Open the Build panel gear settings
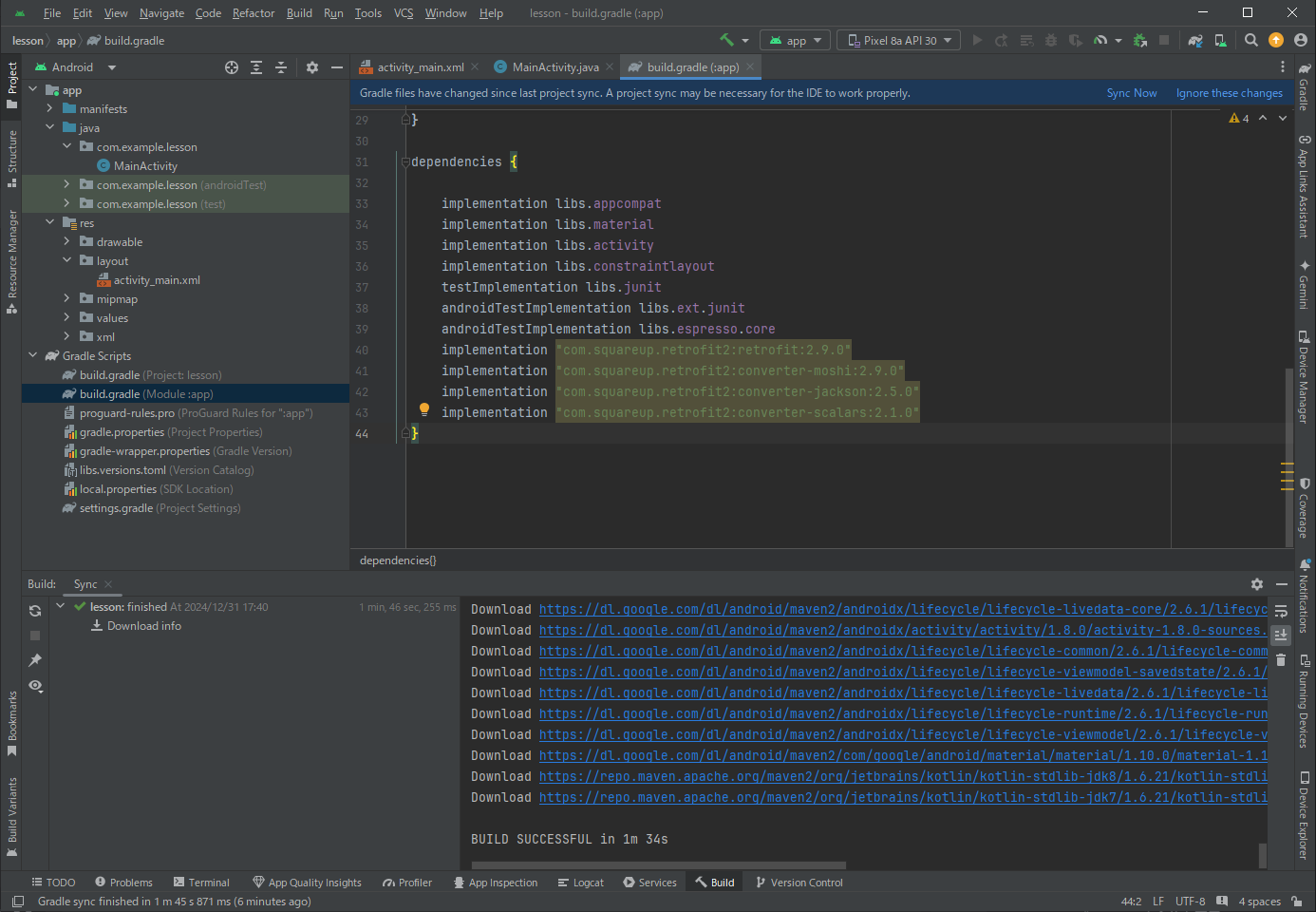This screenshot has height=912, width=1316. click(1257, 584)
